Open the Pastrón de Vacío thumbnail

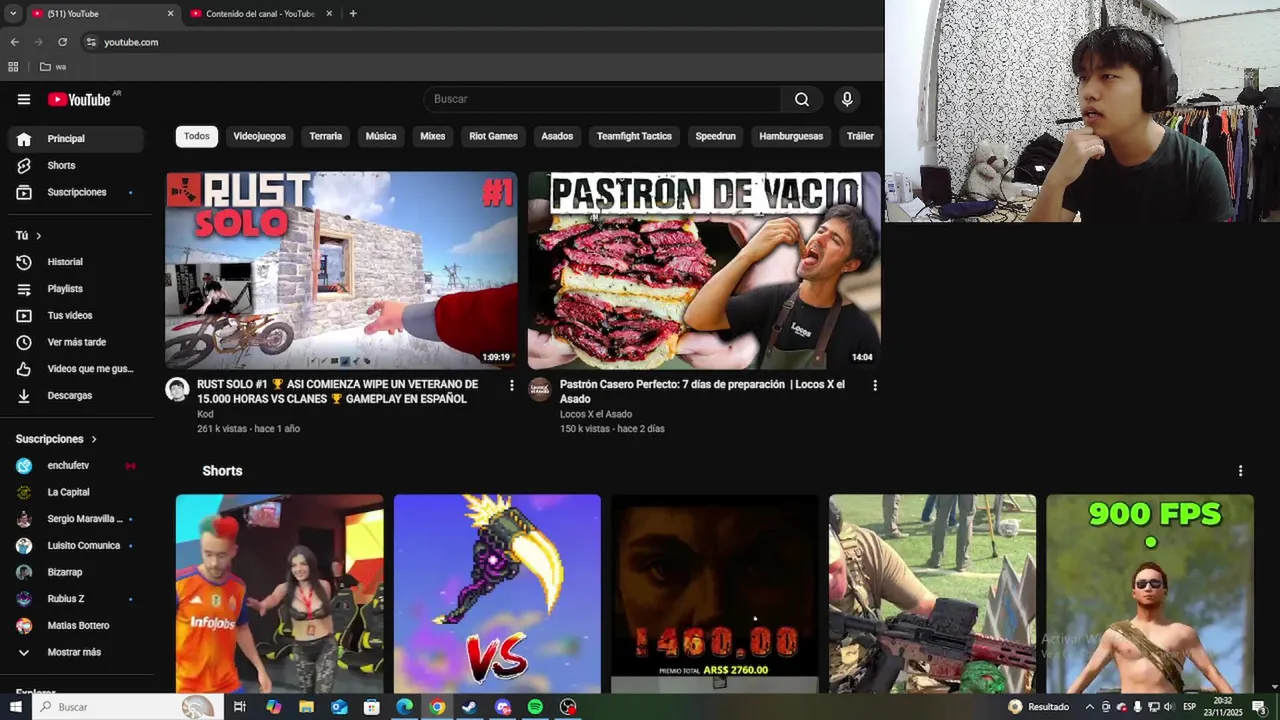click(x=704, y=270)
